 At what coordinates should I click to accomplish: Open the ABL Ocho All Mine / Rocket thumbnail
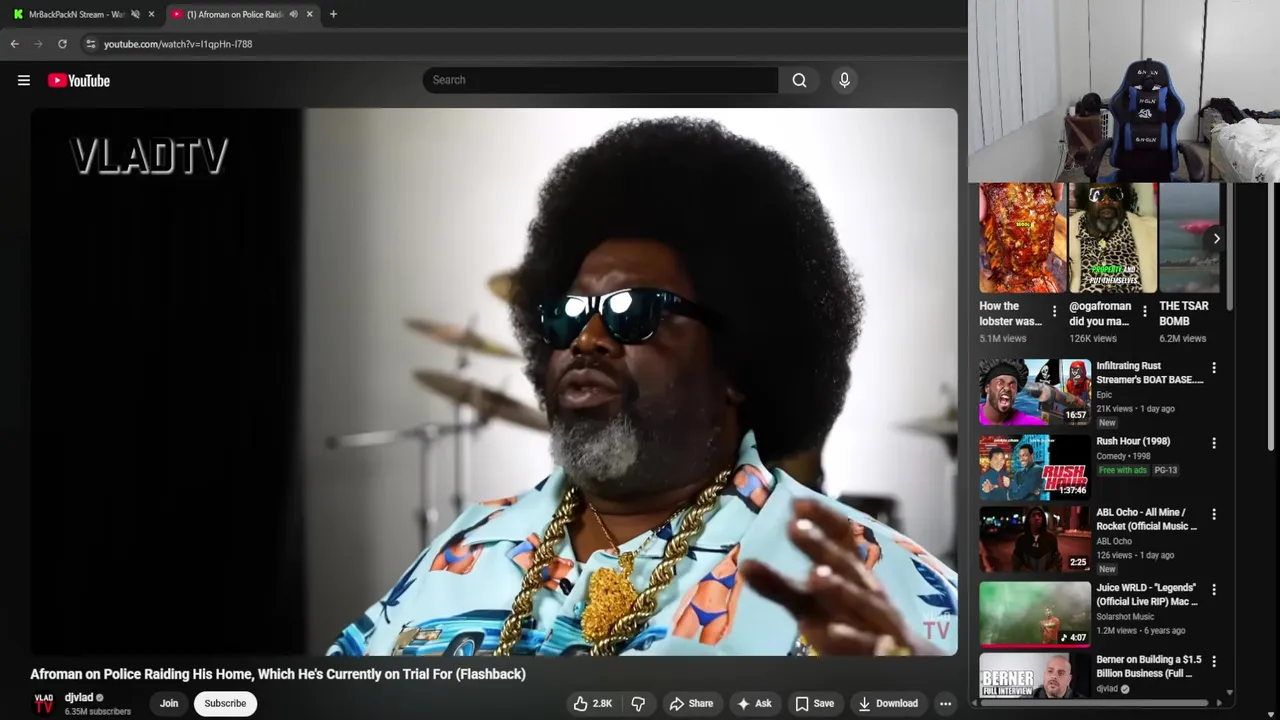coord(1034,538)
